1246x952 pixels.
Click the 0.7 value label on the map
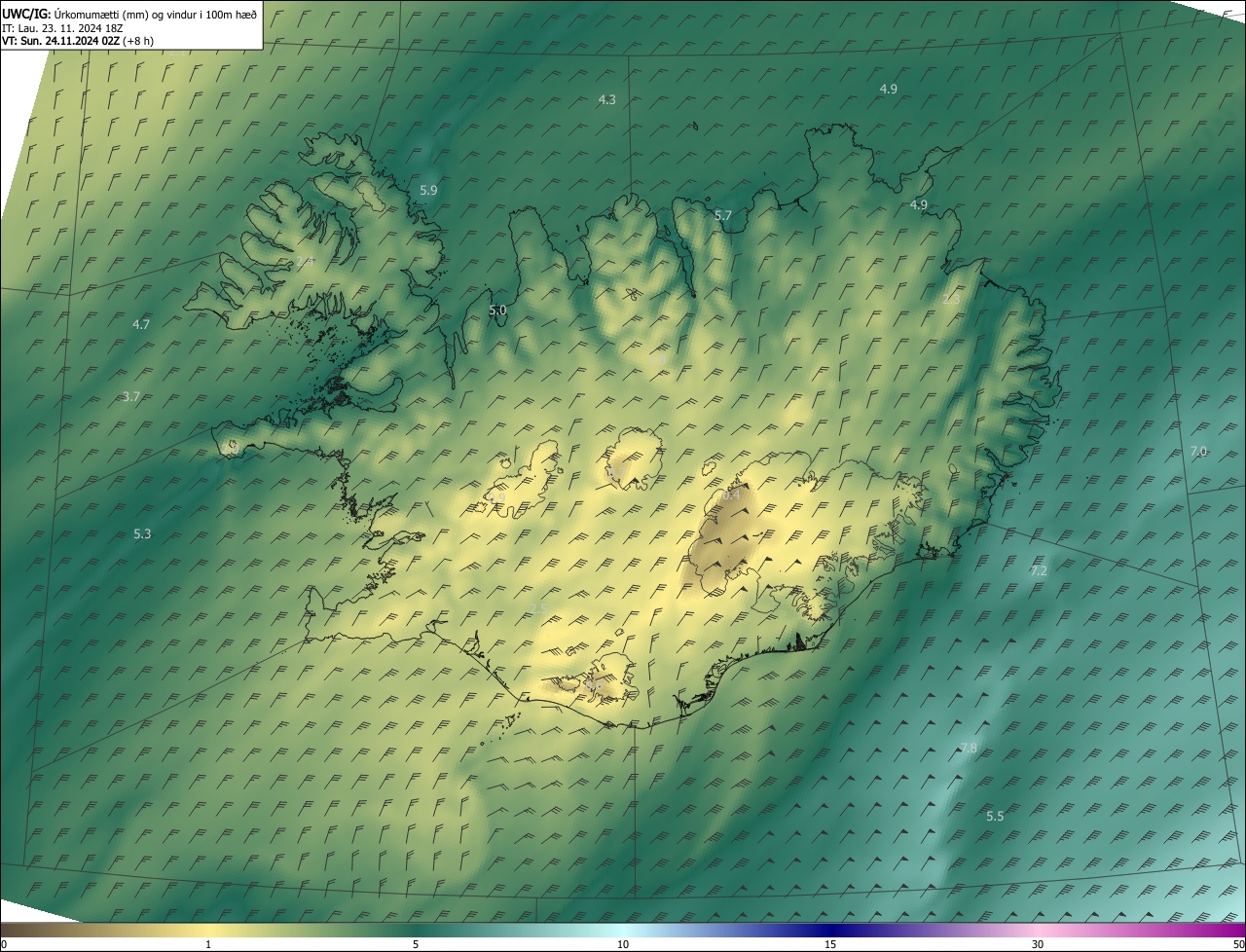(x=616, y=471)
